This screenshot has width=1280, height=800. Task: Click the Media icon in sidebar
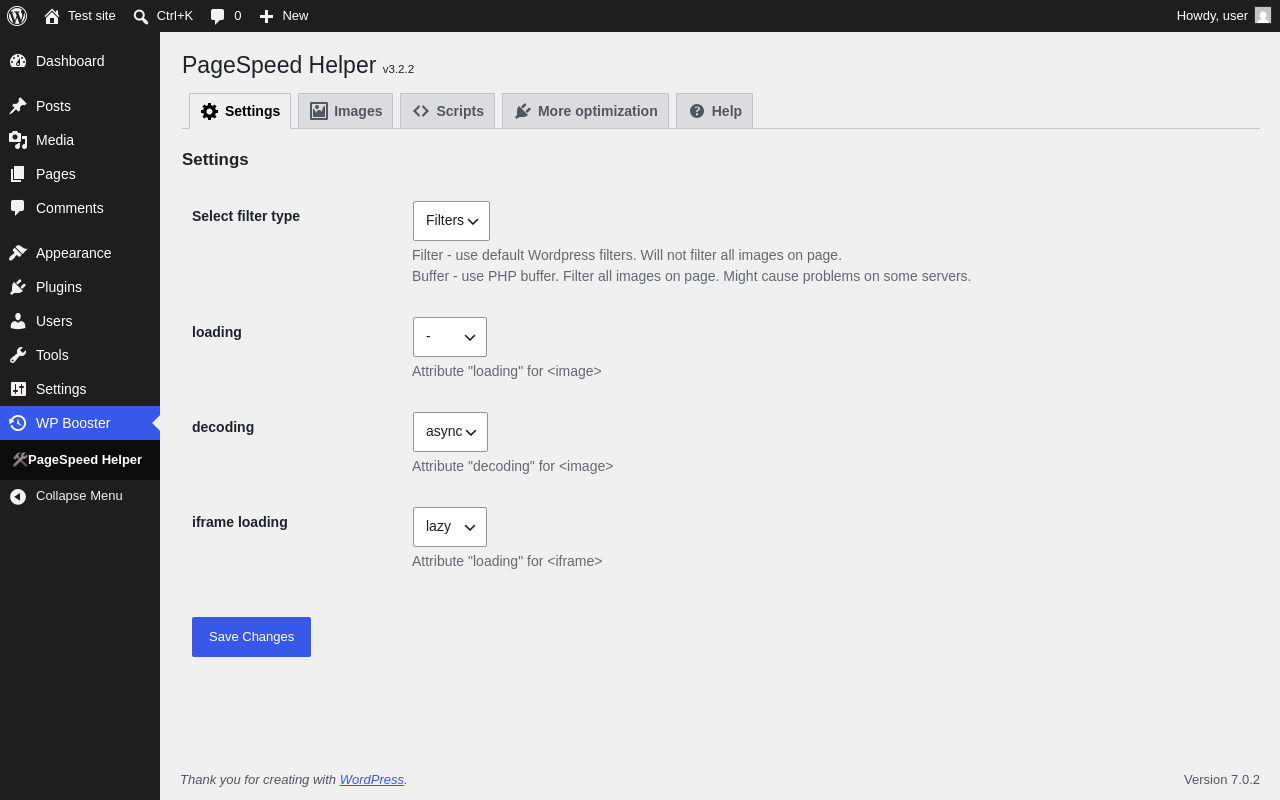(18, 140)
